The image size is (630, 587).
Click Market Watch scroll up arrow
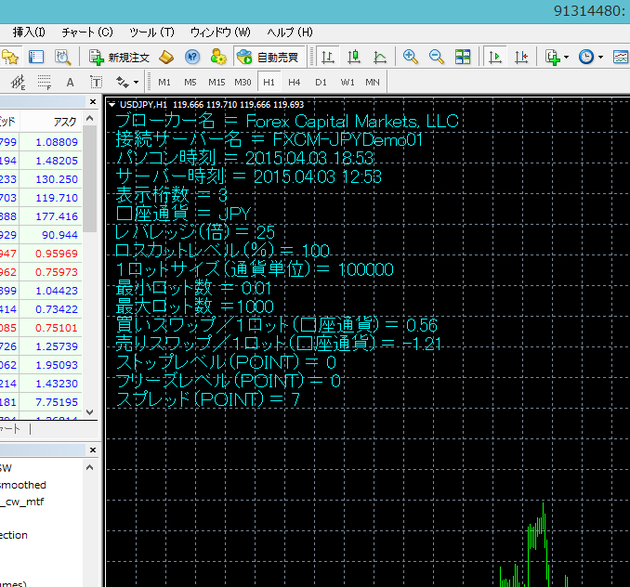point(90,118)
